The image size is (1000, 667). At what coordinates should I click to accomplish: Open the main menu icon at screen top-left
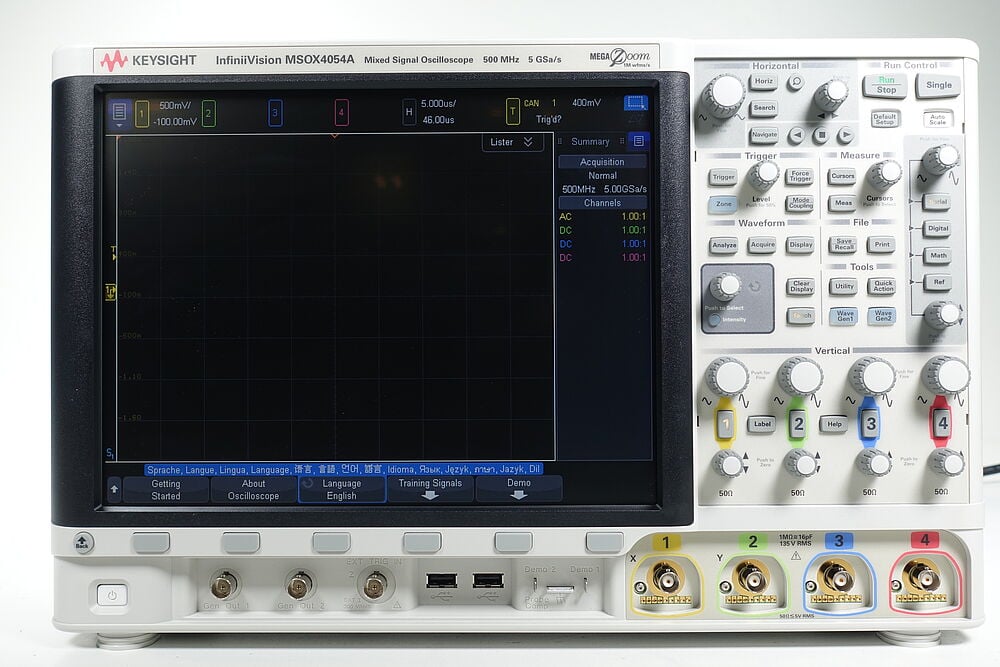(x=119, y=112)
